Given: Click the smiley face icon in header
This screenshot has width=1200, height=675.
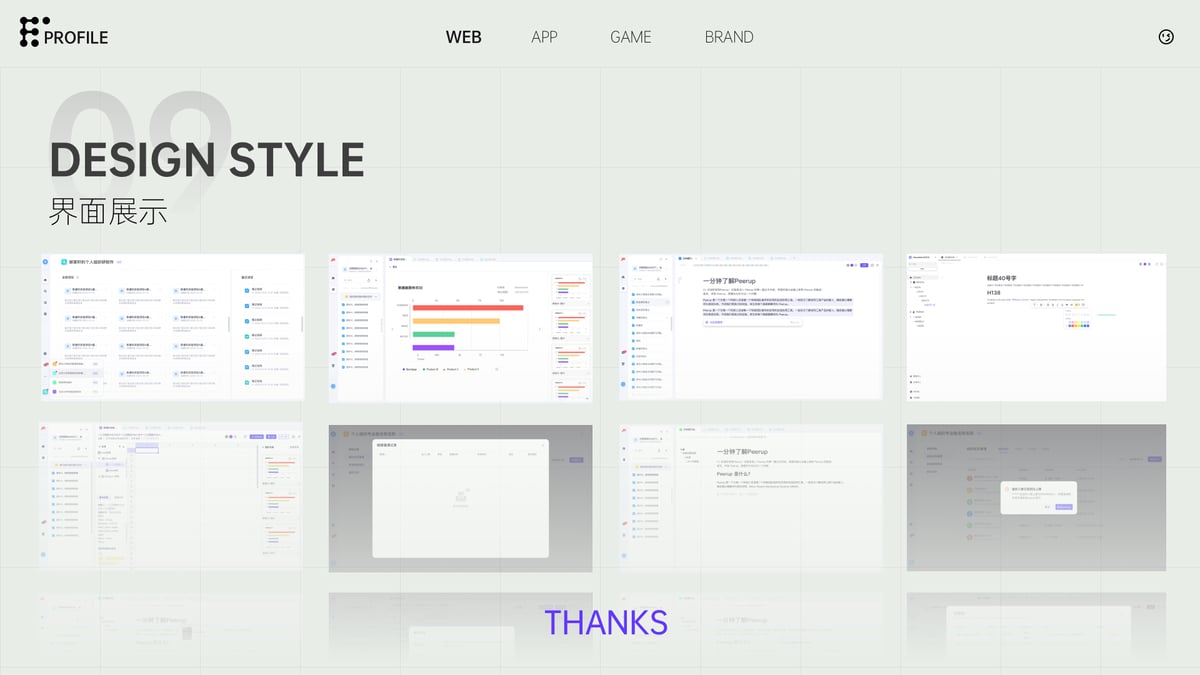Looking at the screenshot, I should click(x=1165, y=37).
